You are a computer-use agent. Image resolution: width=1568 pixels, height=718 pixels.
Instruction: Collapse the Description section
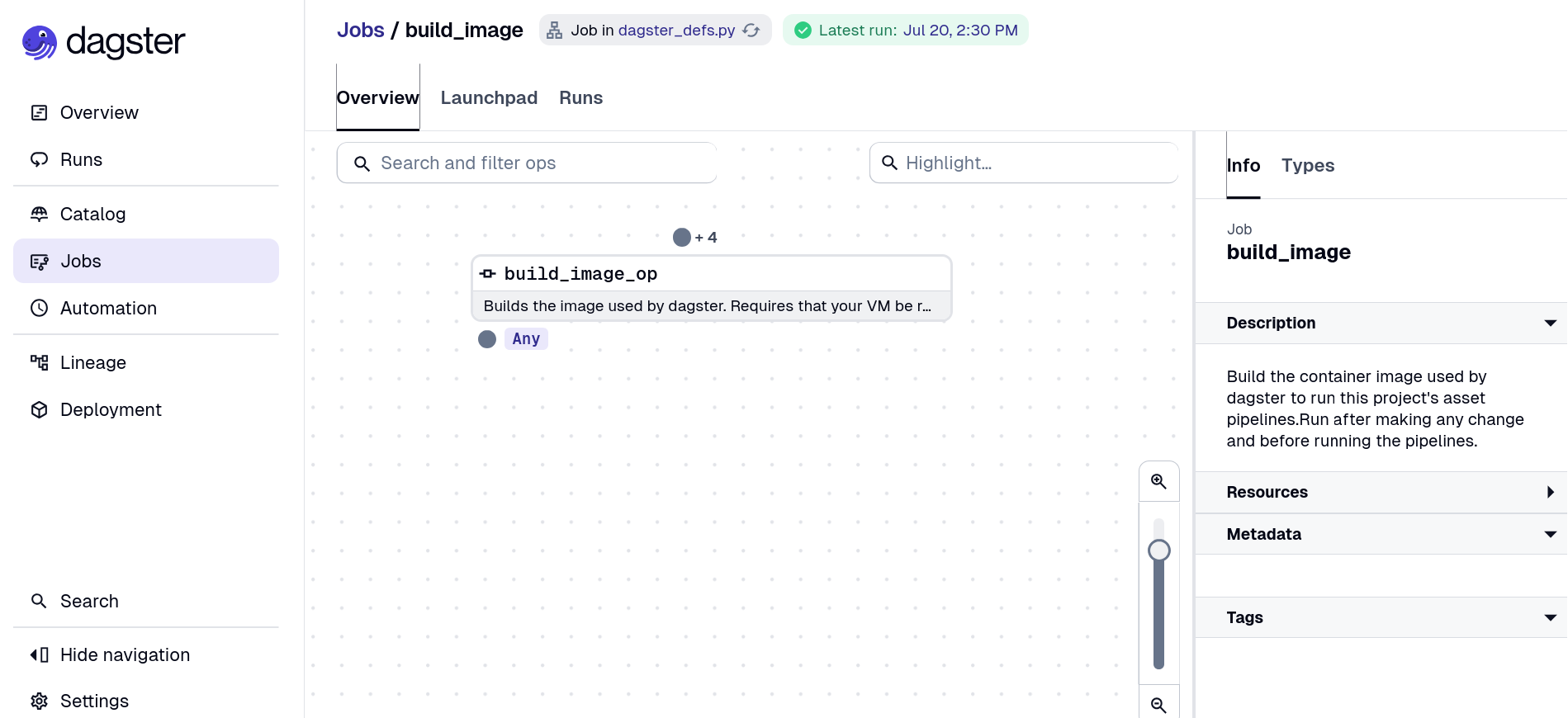pos(1381,323)
